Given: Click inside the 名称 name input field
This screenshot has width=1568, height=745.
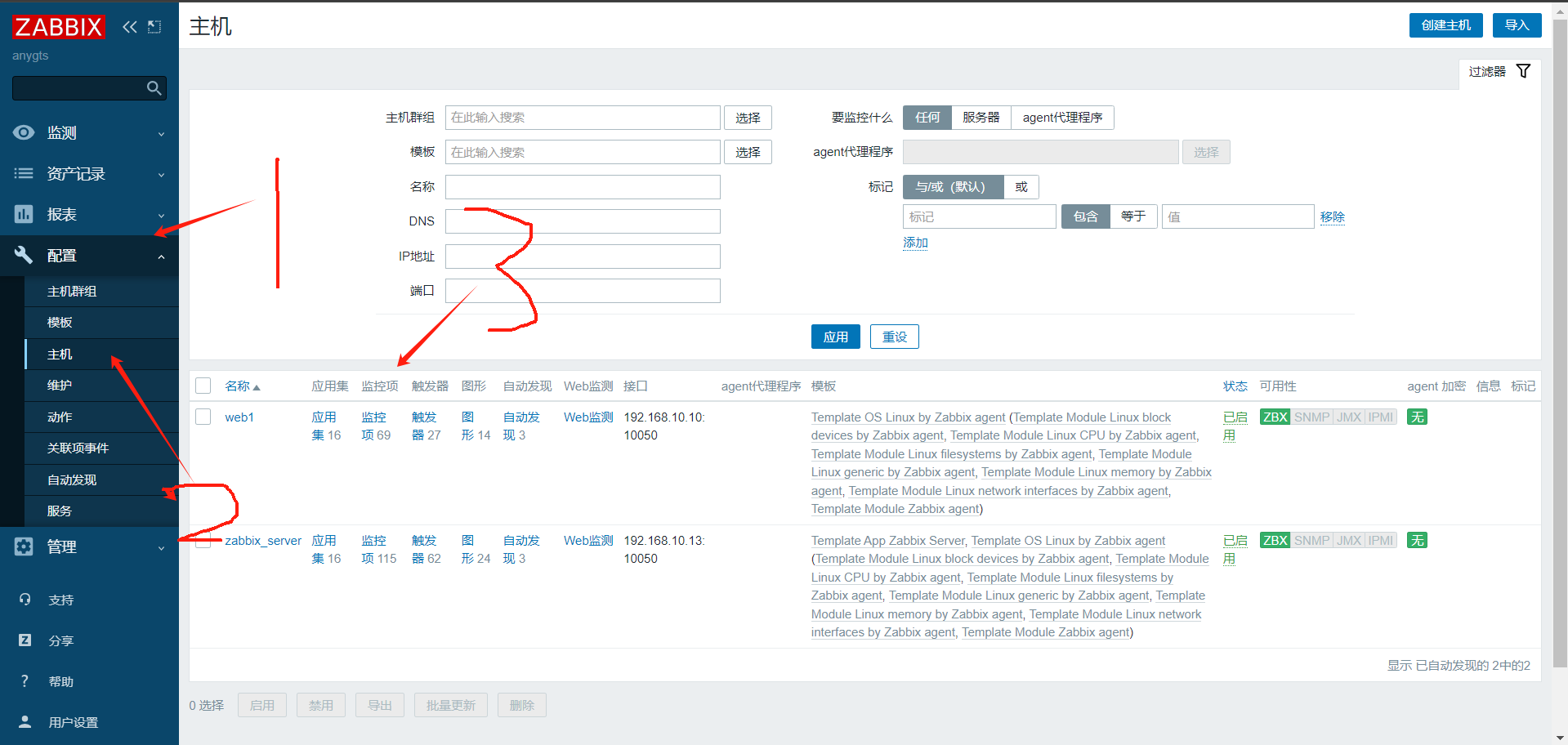Looking at the screenshot, I should (x=583, y=187).
